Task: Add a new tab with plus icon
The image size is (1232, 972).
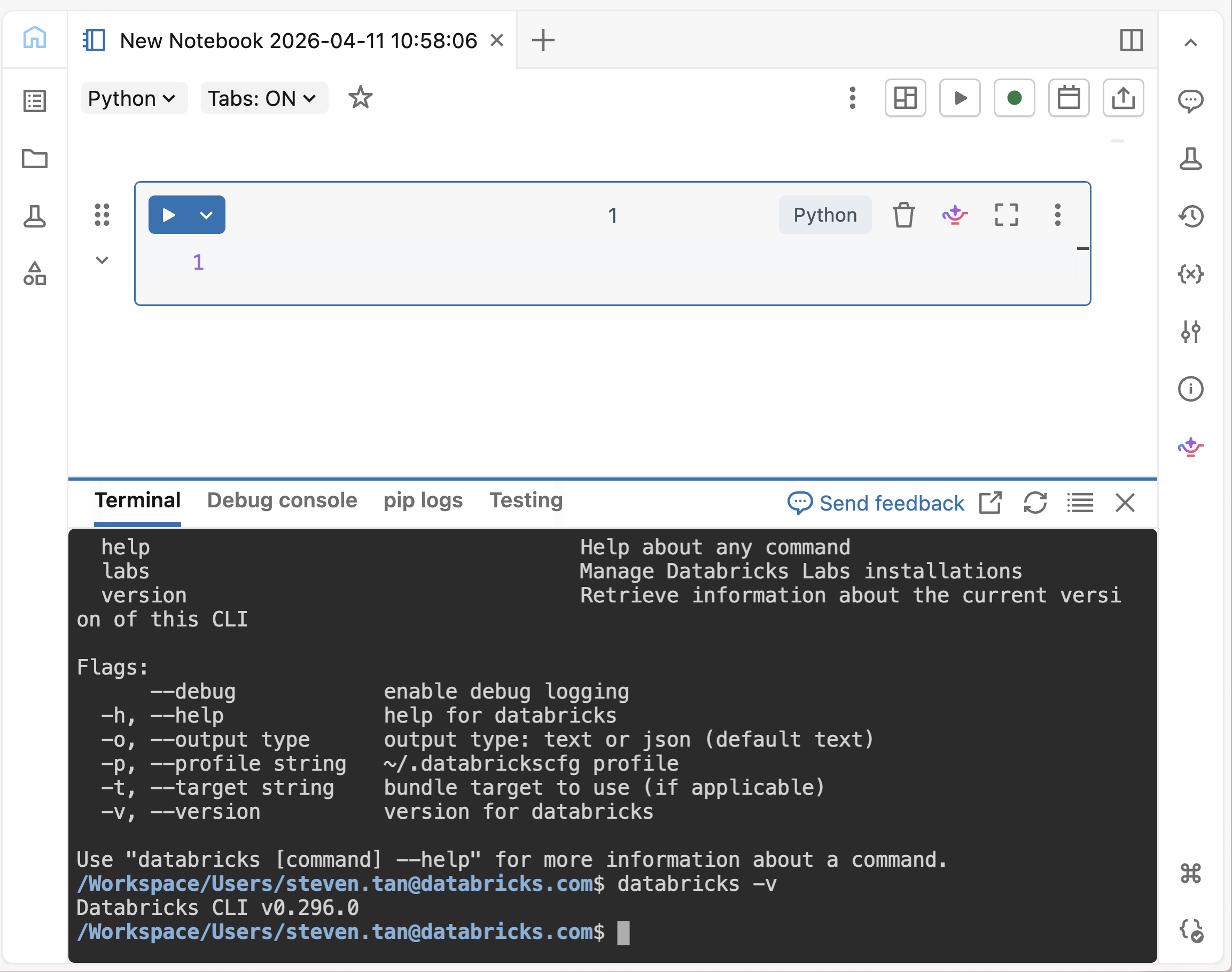Action: point(543,41)
